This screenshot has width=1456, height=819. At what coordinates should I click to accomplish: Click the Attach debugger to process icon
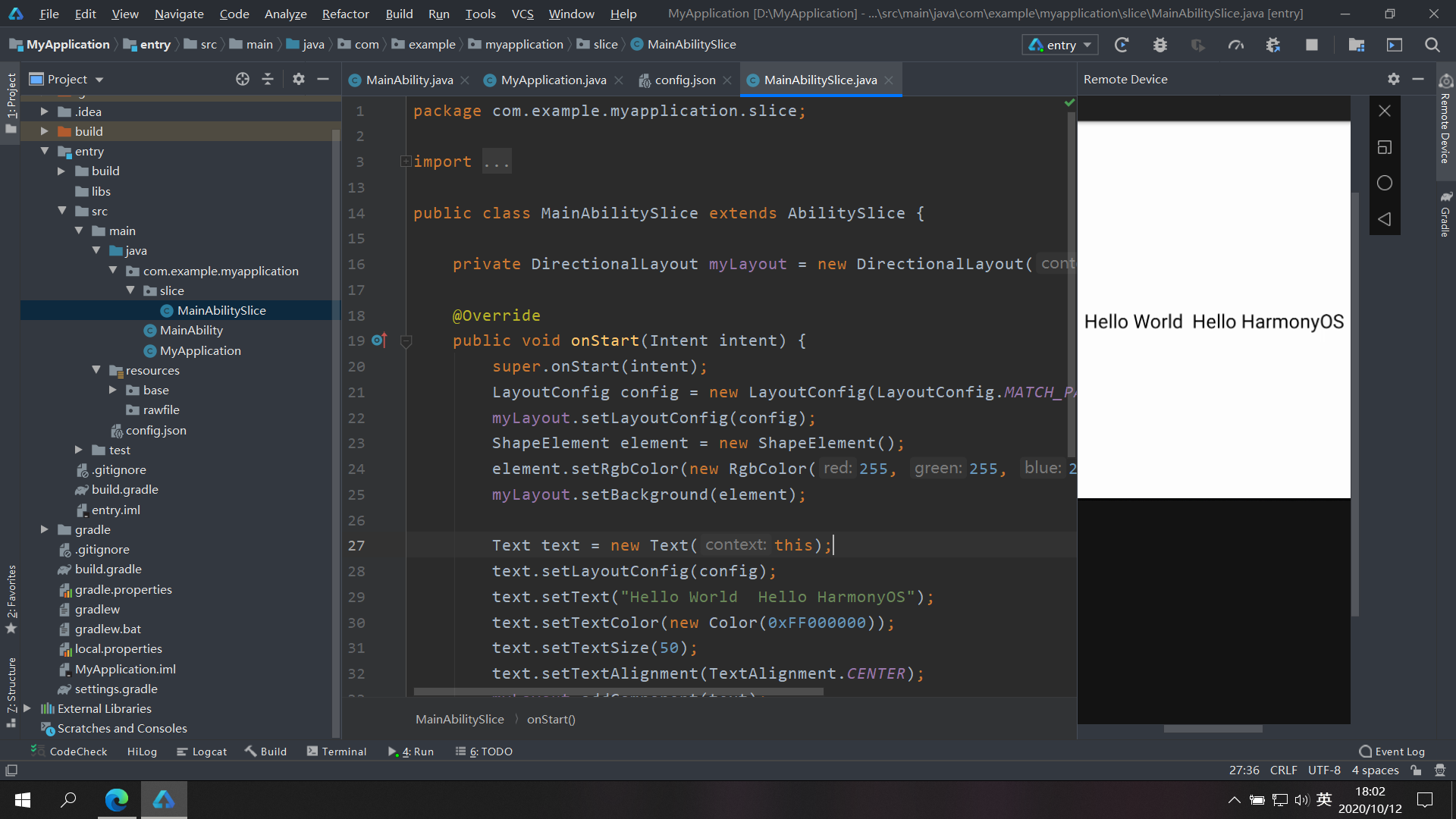tap(1273, 45)
